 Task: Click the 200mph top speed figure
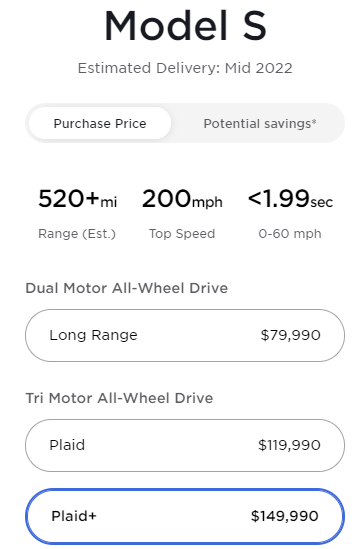tap(182, 199)
